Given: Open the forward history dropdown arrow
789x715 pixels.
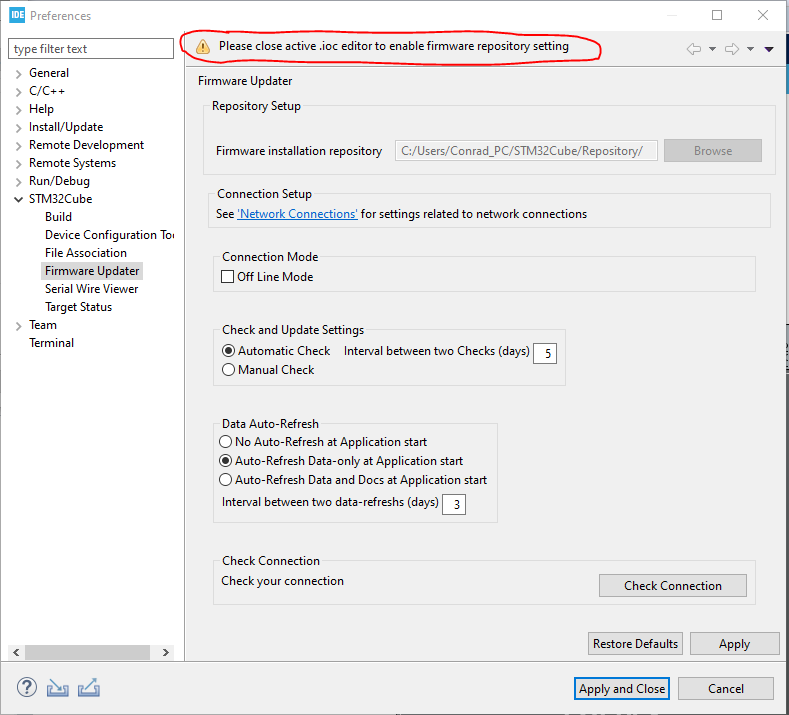Looking at the screenshot, I should coord(750,49).
